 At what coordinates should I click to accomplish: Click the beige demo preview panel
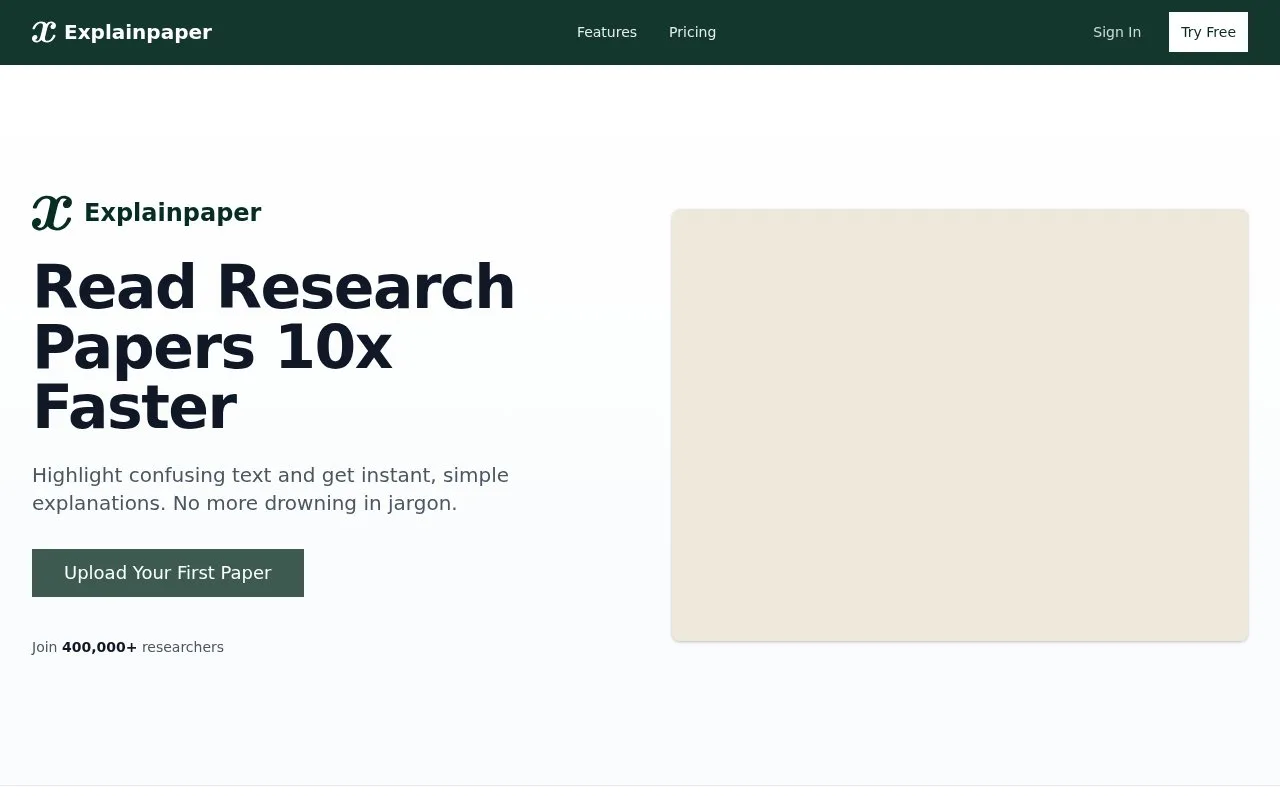pos(960,425)
